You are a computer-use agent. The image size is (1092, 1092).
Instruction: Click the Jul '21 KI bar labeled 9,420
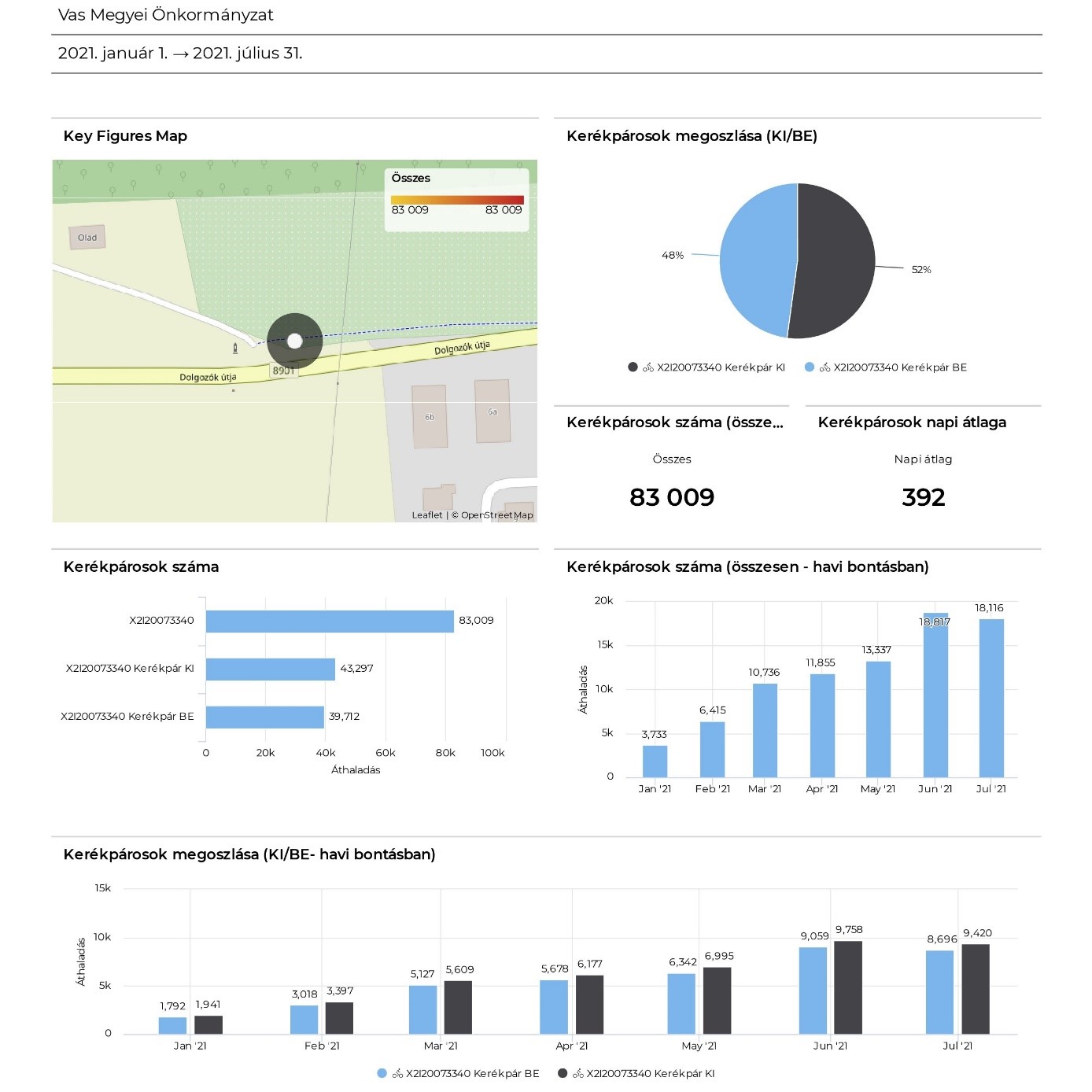click(976, 989)
